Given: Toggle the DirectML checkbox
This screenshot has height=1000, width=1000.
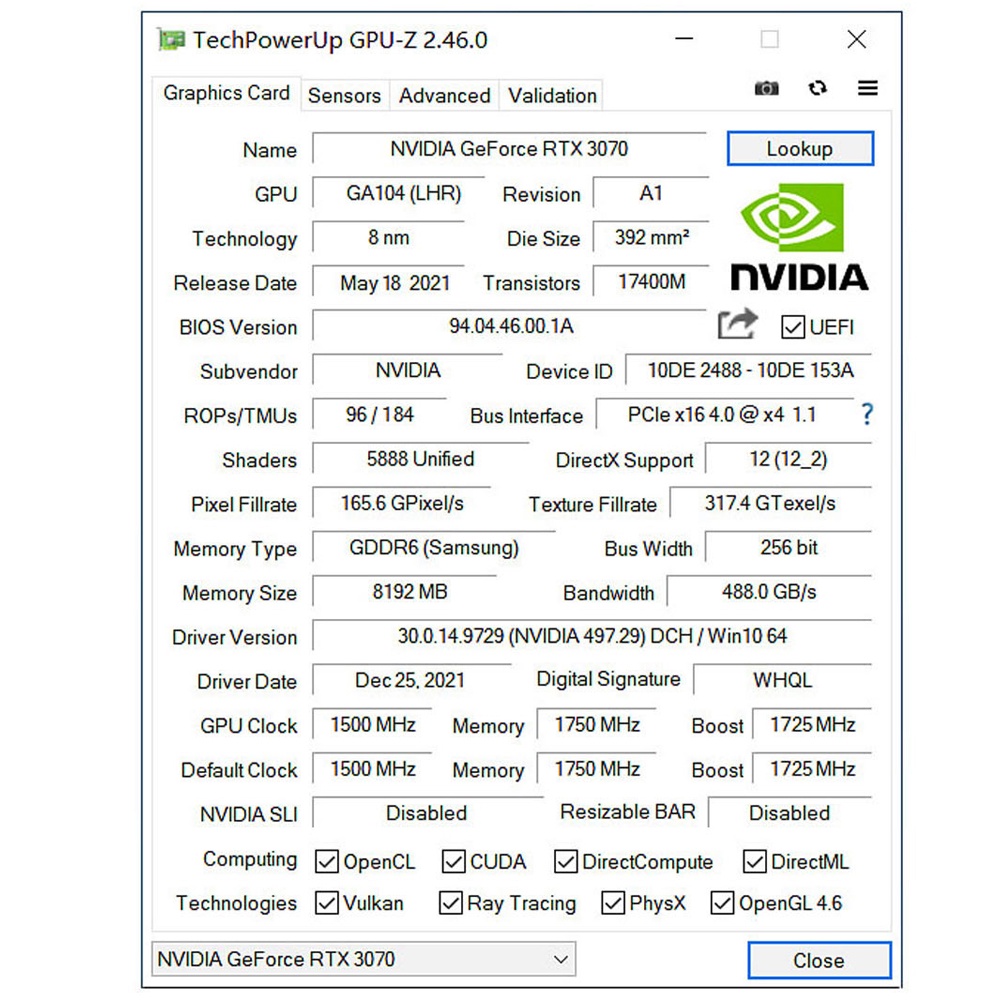Looking at the screenshot, I should point(755,861).
